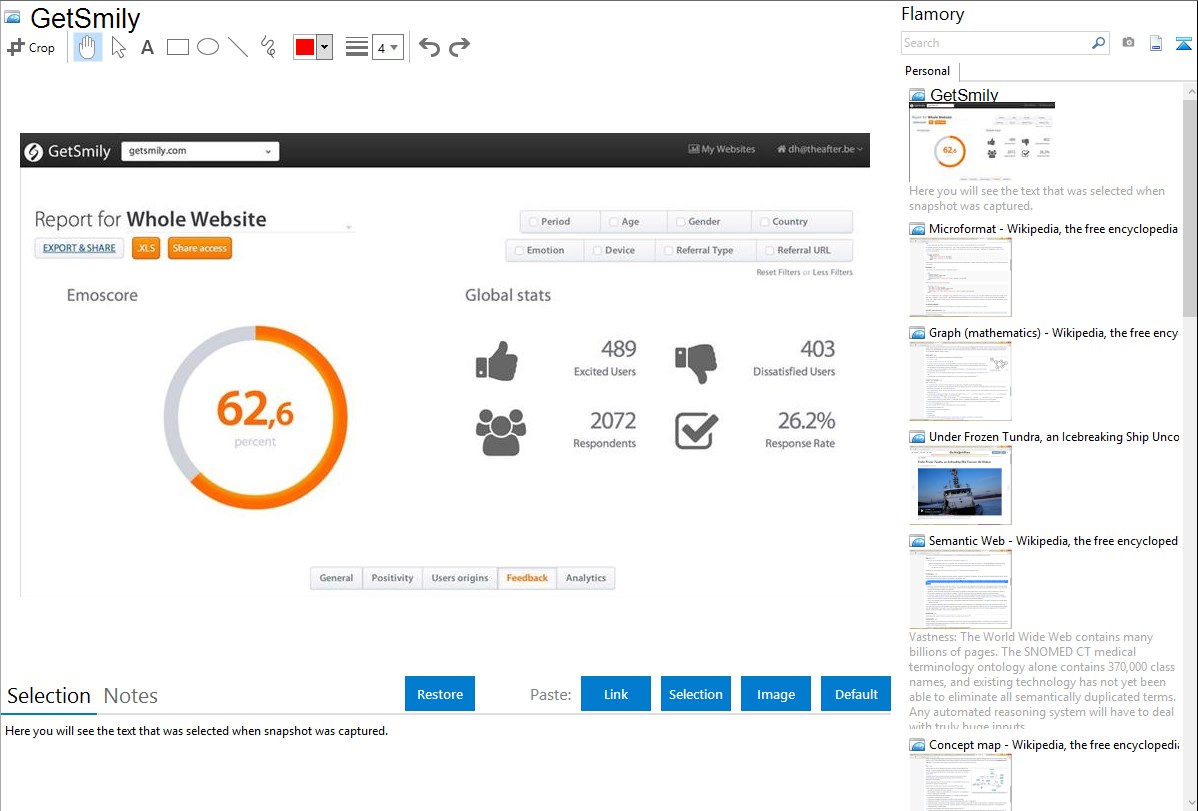
Task: Select the straight line tool
Action: coord(238,47)
